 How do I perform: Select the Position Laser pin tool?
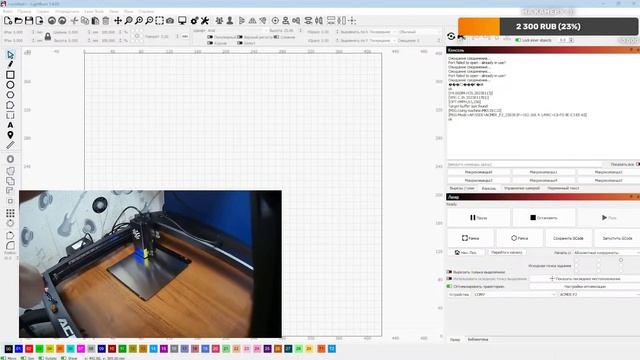coord(10,135)
